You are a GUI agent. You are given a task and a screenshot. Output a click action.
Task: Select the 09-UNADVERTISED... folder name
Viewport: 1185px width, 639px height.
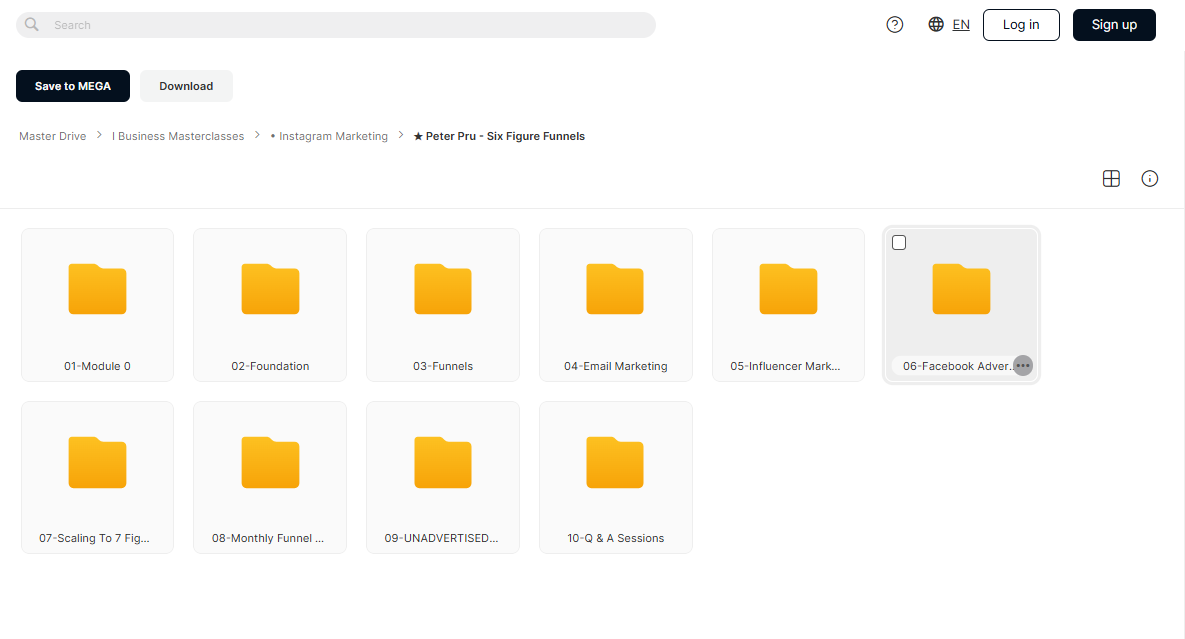(x=441, y=539)
